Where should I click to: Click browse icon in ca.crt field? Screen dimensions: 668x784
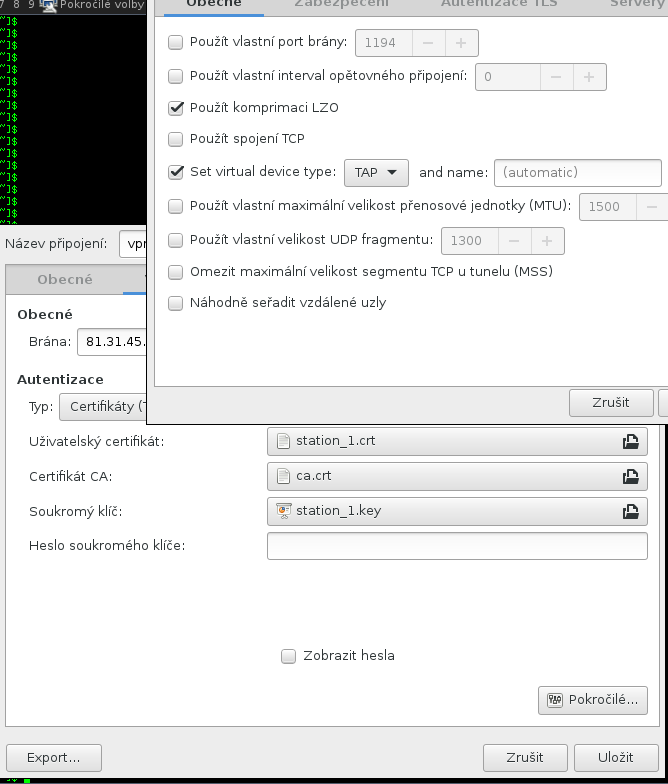[x=630, y=476]
